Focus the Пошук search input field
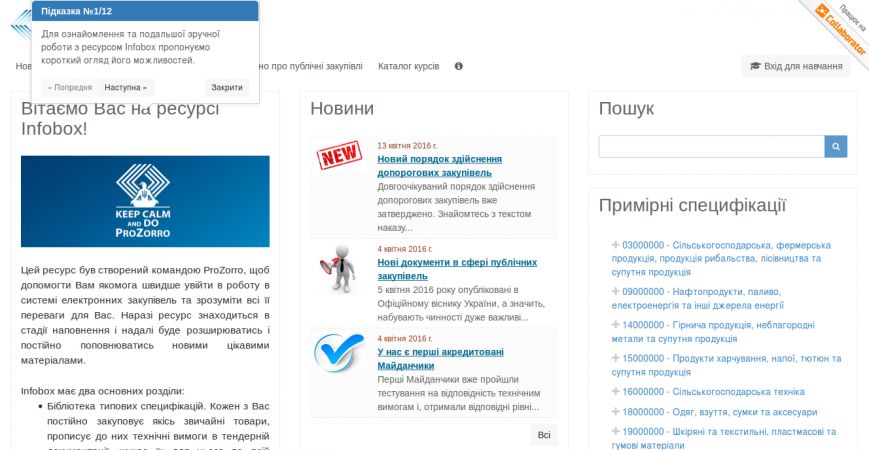The image size is (869, 450). [x=712, y=147]
